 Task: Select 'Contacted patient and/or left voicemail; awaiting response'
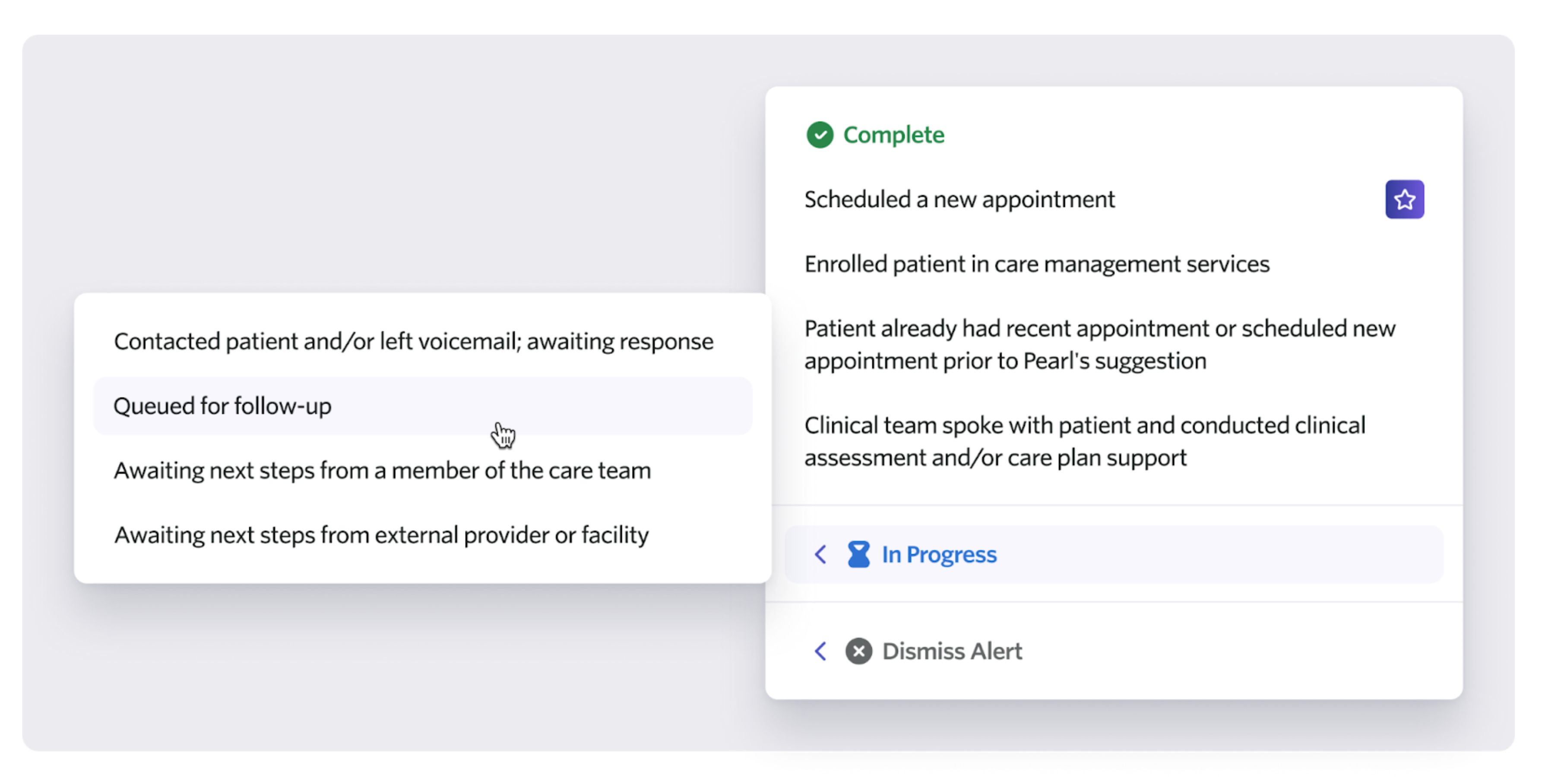[x=413, y=341]
